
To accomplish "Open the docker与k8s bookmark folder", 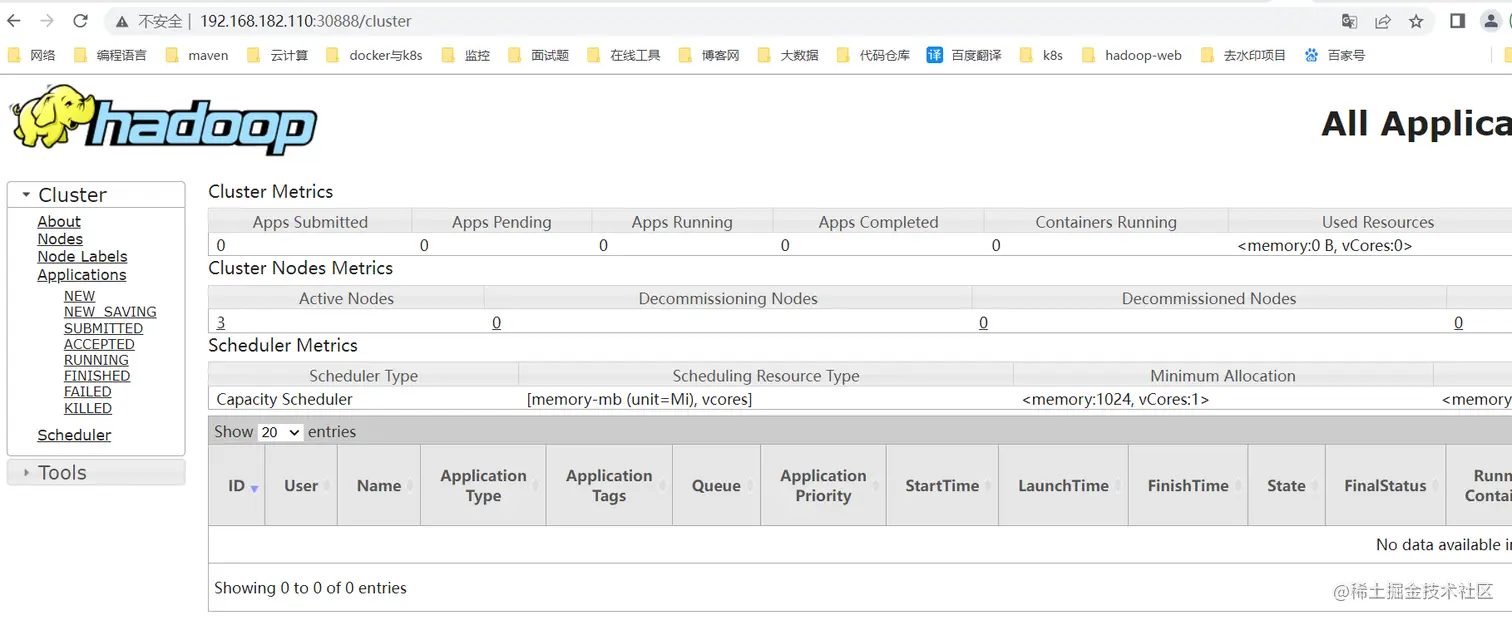I will tap(374, 55).
